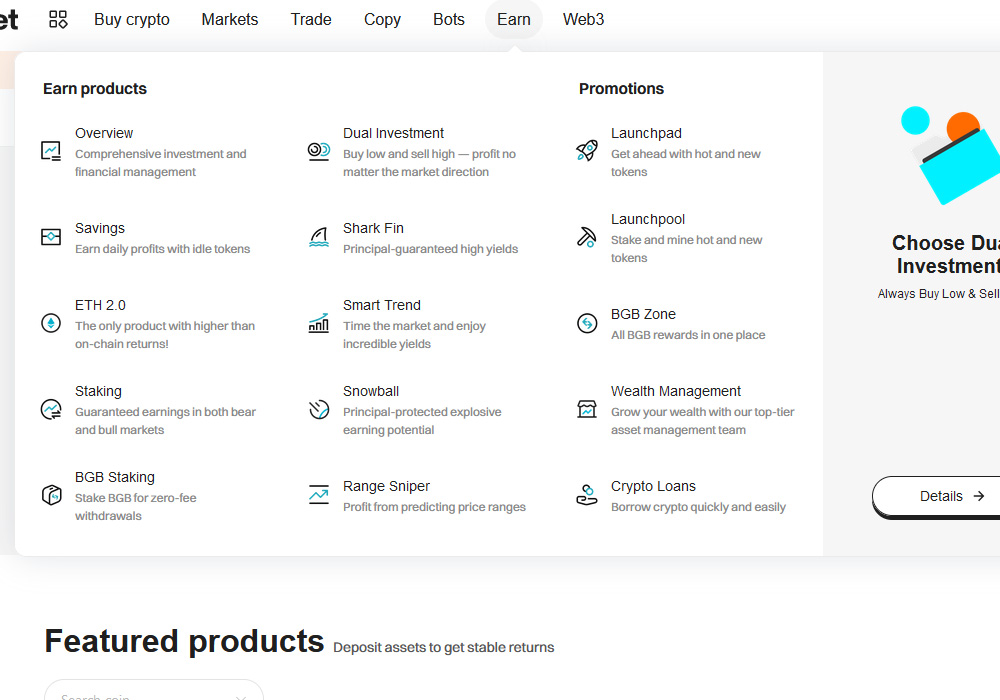Image resolution: width=1000 pixels, height=700 pixels.
Task: Click the Snowball icon
Action: coord(319,409)
